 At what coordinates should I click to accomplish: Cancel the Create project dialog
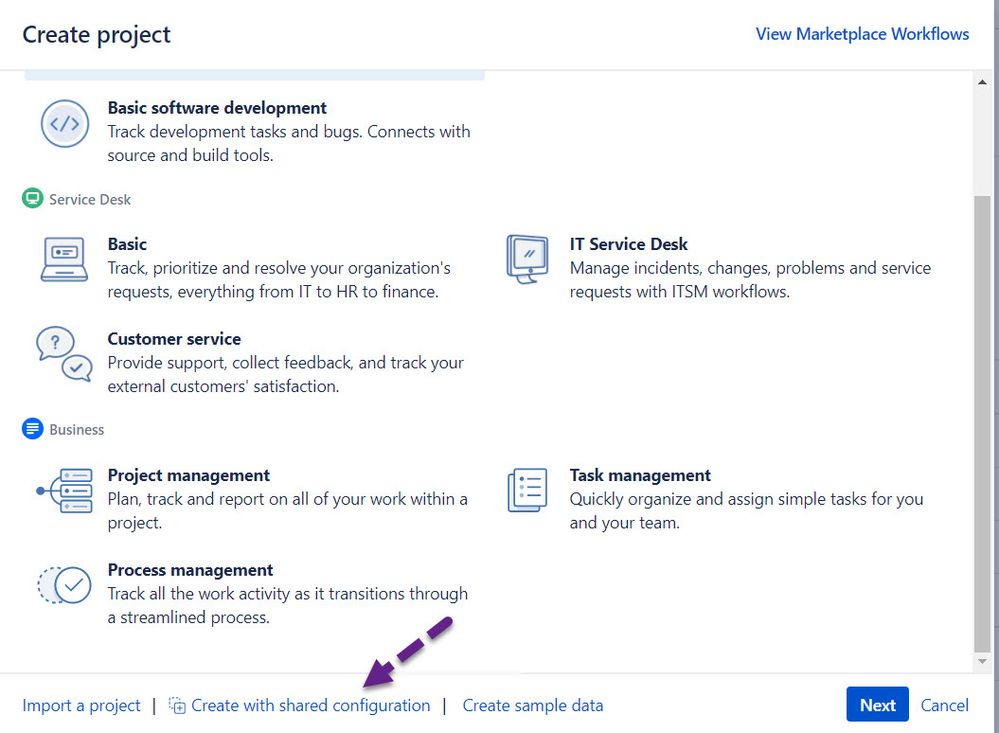(944, 706)
